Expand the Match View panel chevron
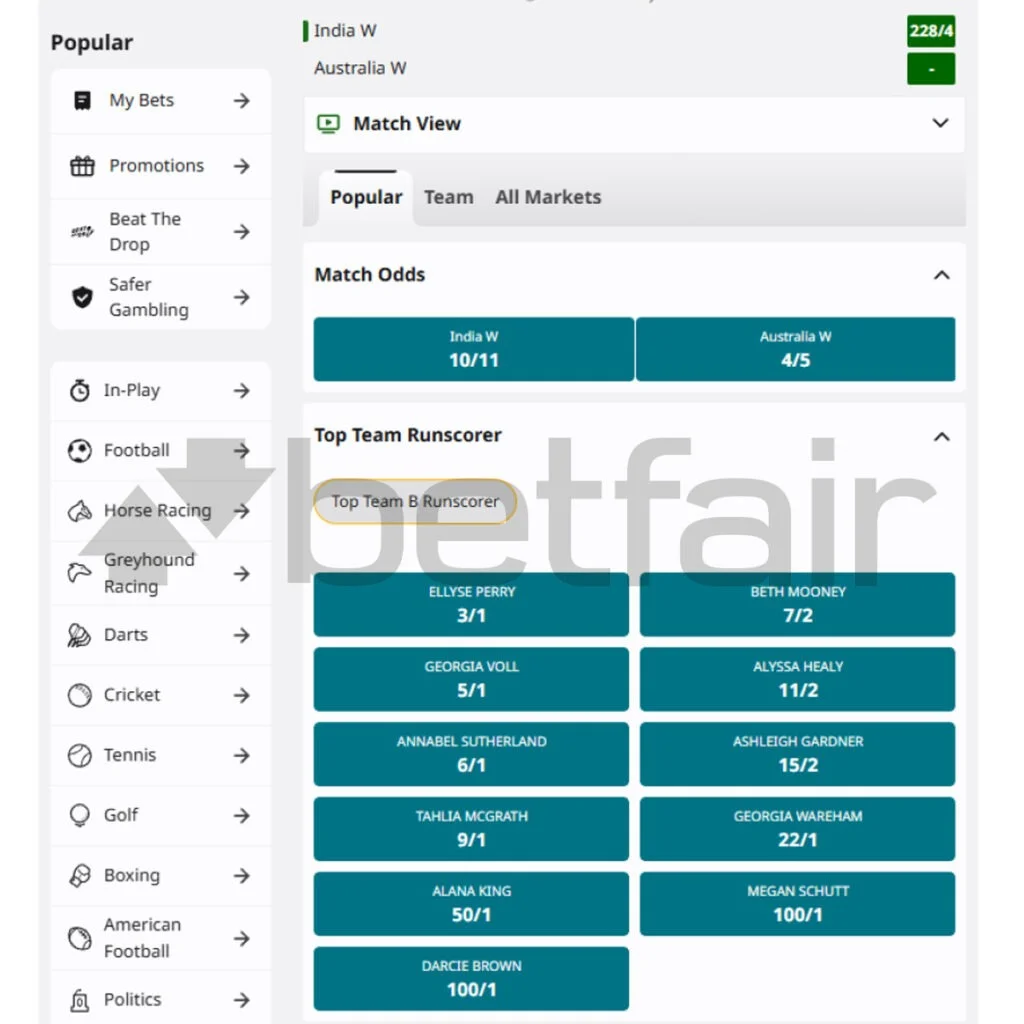 pyautogui.click(x=940, y=123)
